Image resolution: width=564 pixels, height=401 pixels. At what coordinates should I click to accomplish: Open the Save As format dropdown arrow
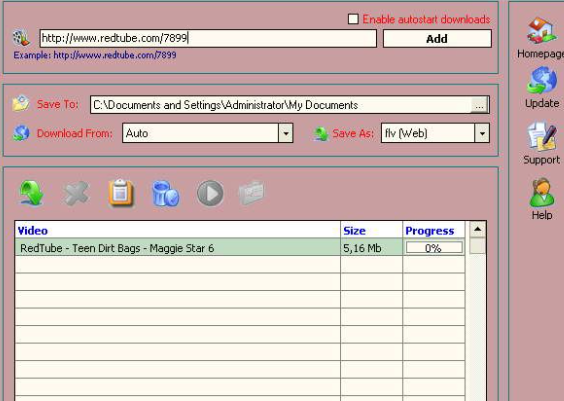tap(482, 133)
